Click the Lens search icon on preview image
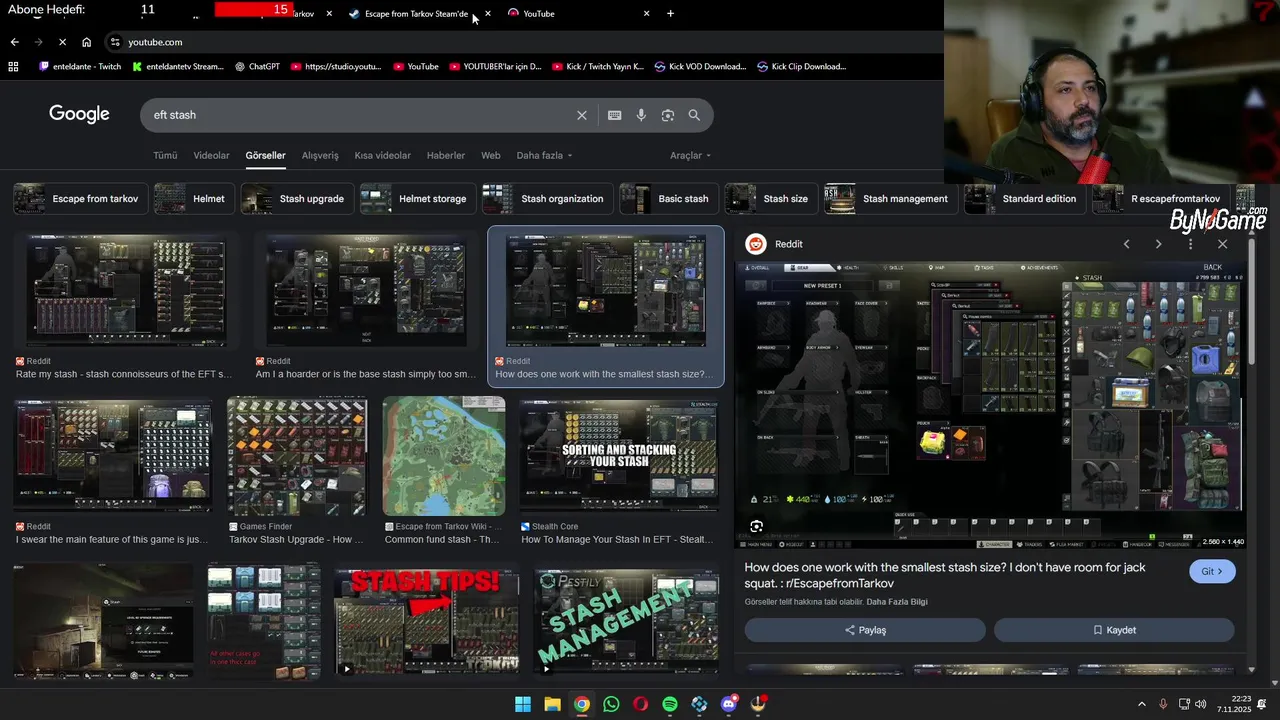Screen dimensions: 1280x720 757,526
